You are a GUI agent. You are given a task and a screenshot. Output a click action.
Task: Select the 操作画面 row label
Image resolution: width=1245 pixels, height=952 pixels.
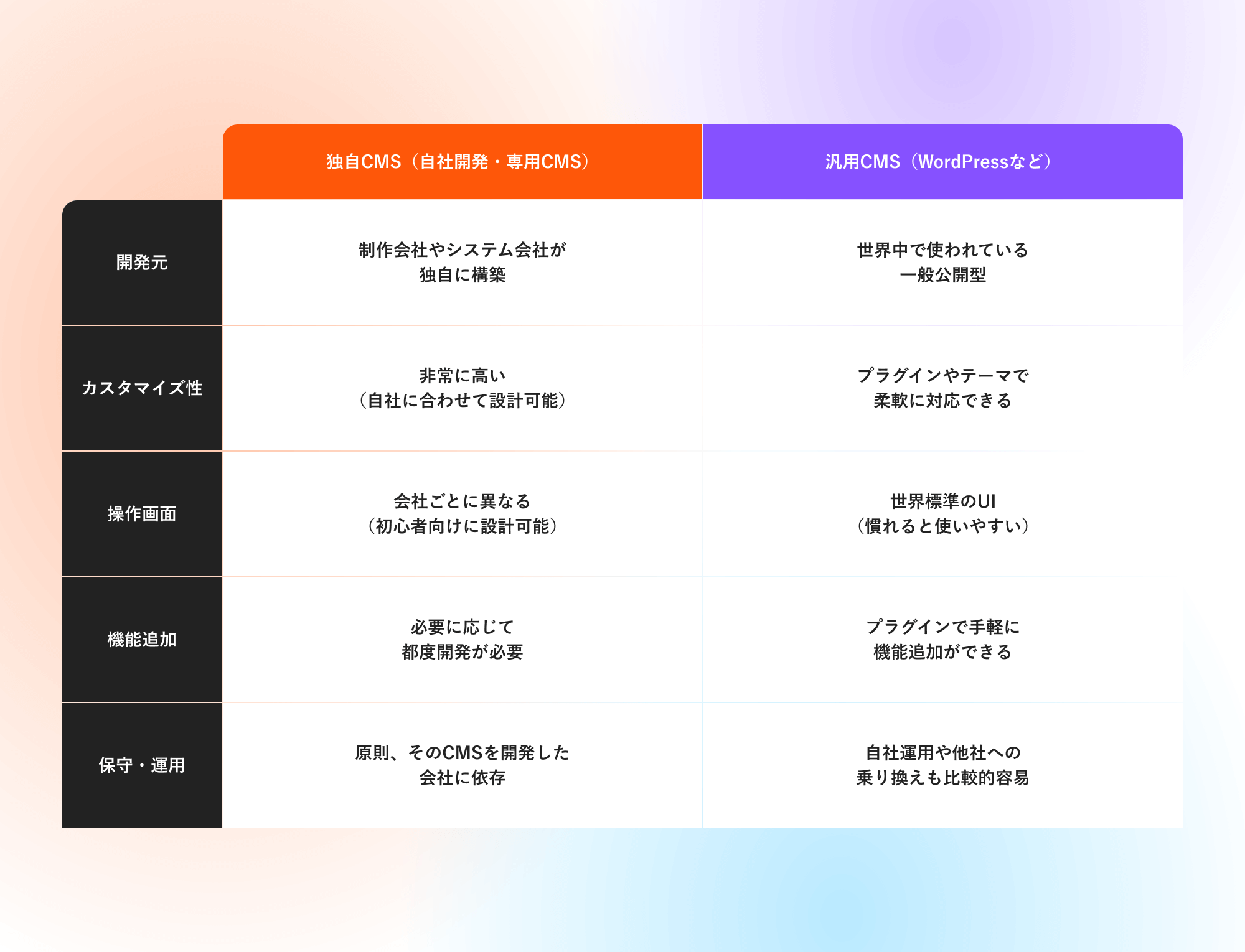click(142, 514)
